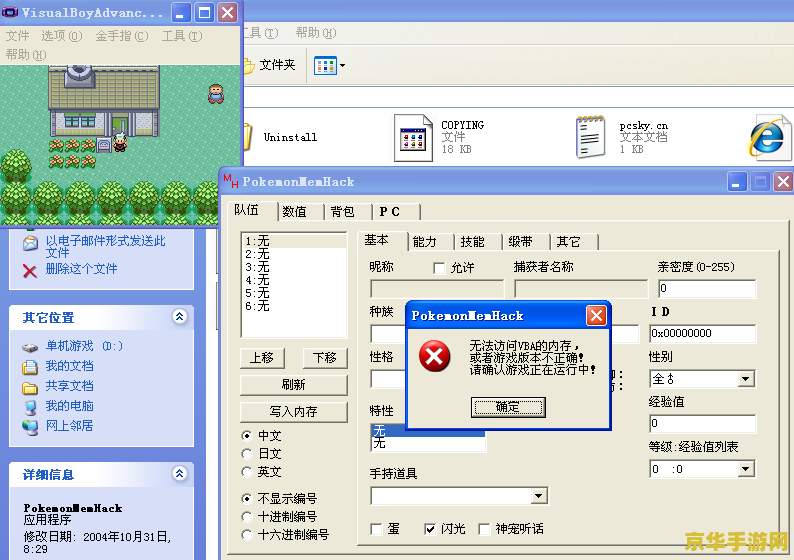Click the 写入内存 button
794x560 pixels.
(294, 412)
